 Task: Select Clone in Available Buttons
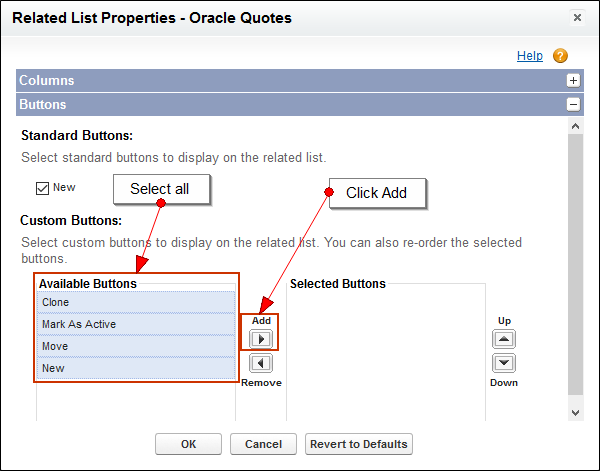136,302
